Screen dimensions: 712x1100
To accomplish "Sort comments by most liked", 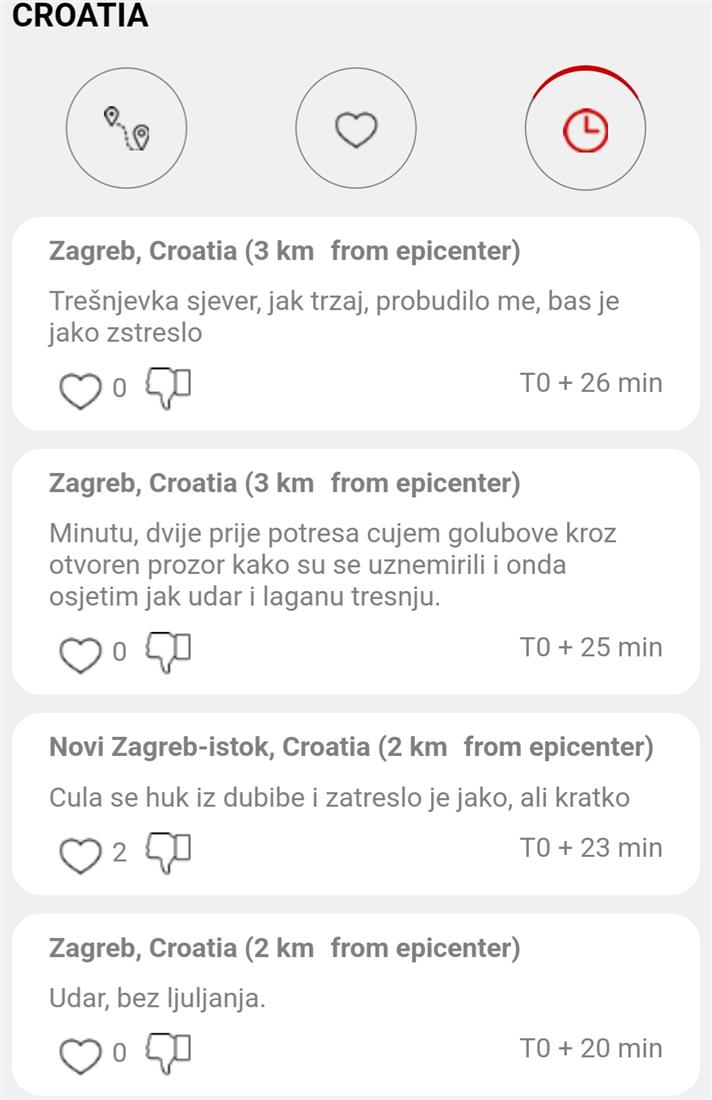I will tap(355, 129).
